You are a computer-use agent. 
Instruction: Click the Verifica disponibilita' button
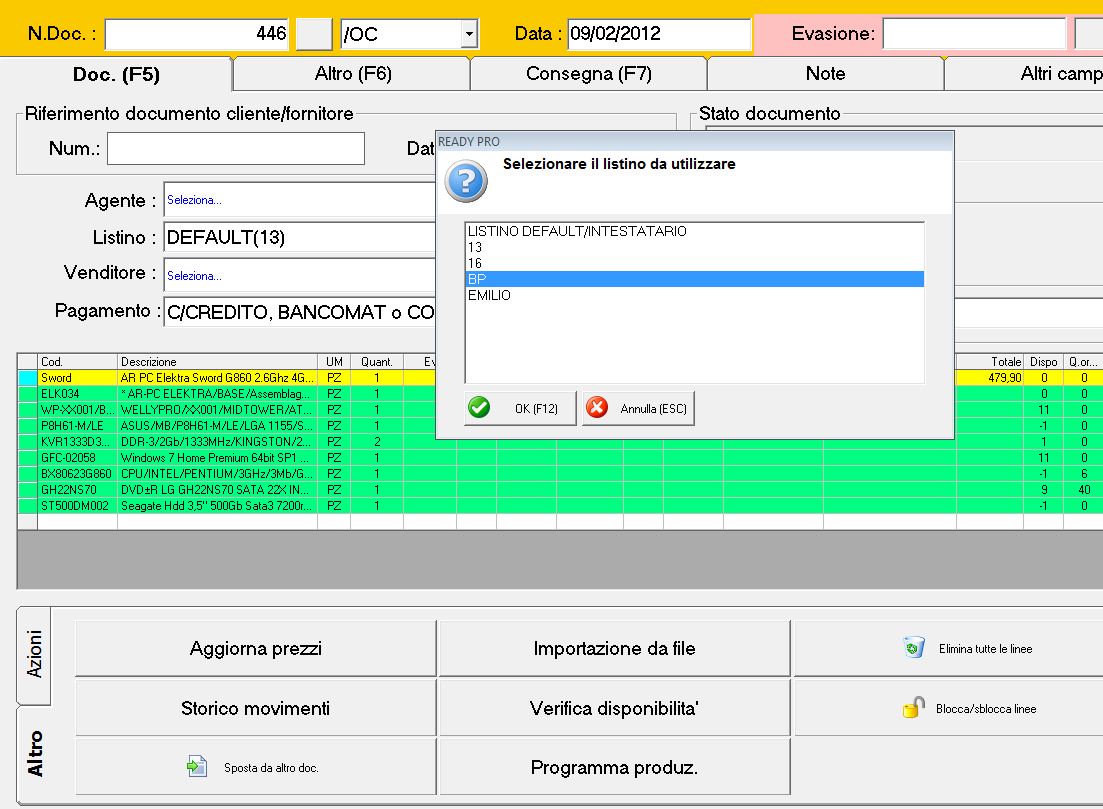(x=614, y=708)
